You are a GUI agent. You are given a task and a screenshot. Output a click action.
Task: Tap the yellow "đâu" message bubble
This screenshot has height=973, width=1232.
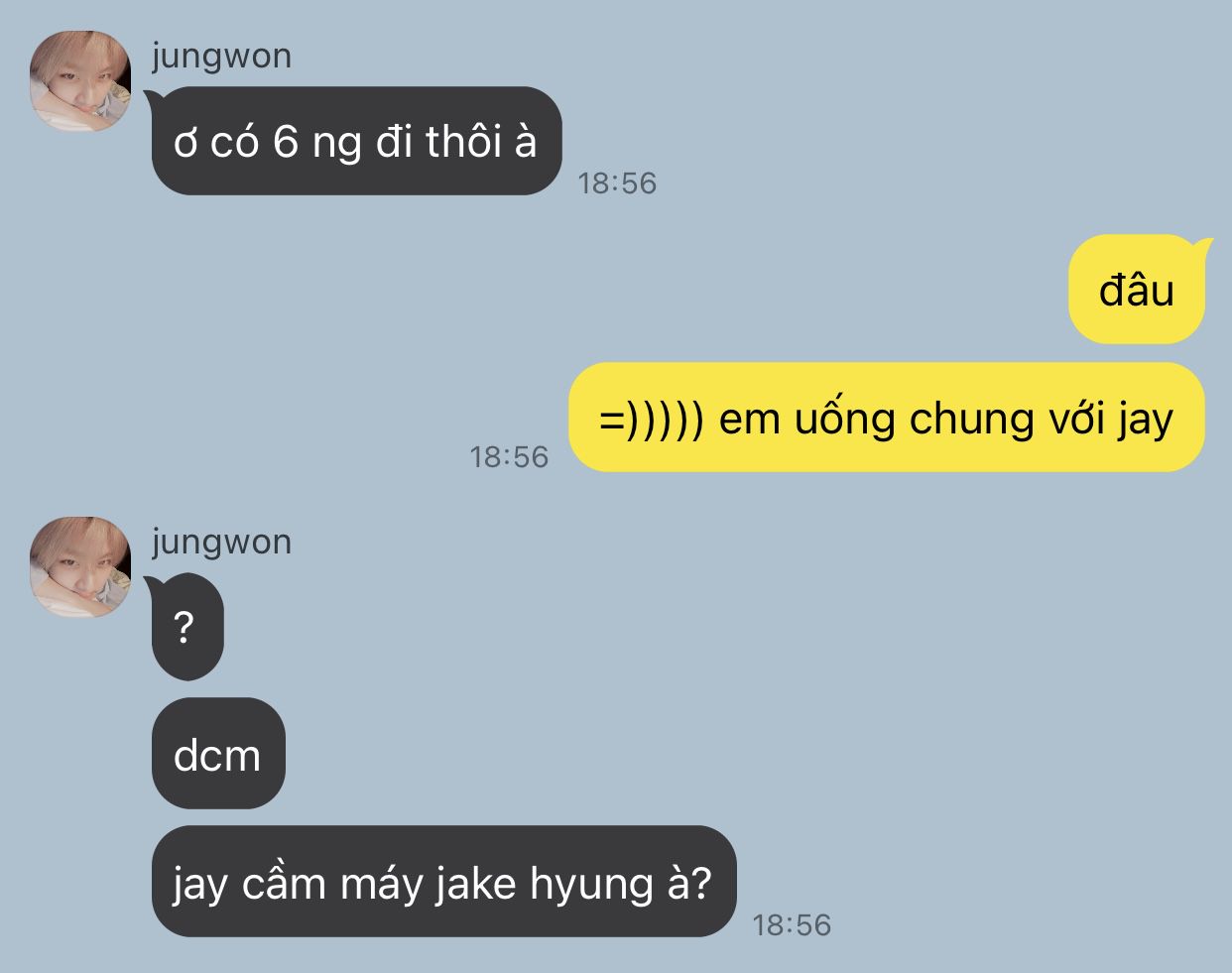click(1137, 290)
